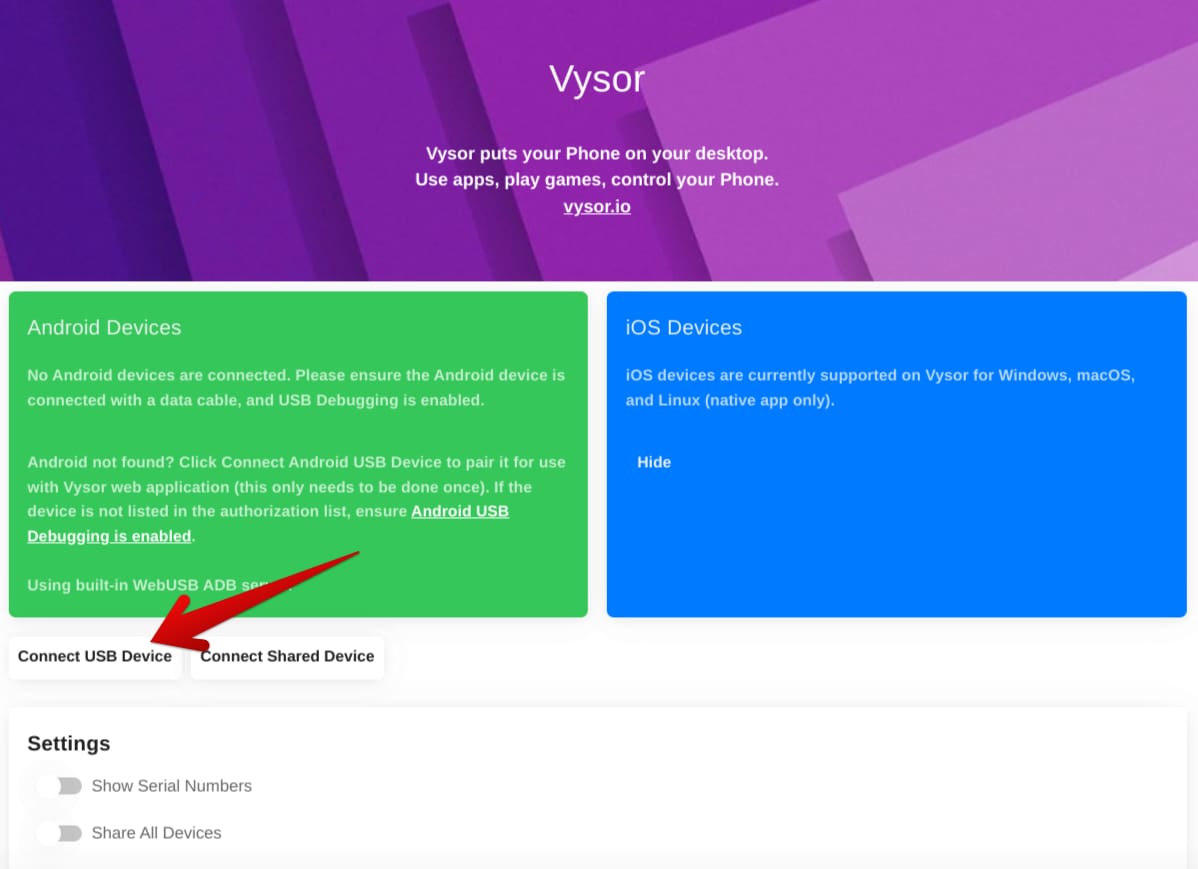Click 'Using built-in WebUSB ADB' text
This screenshot has height=869, width=1198.
131,585
